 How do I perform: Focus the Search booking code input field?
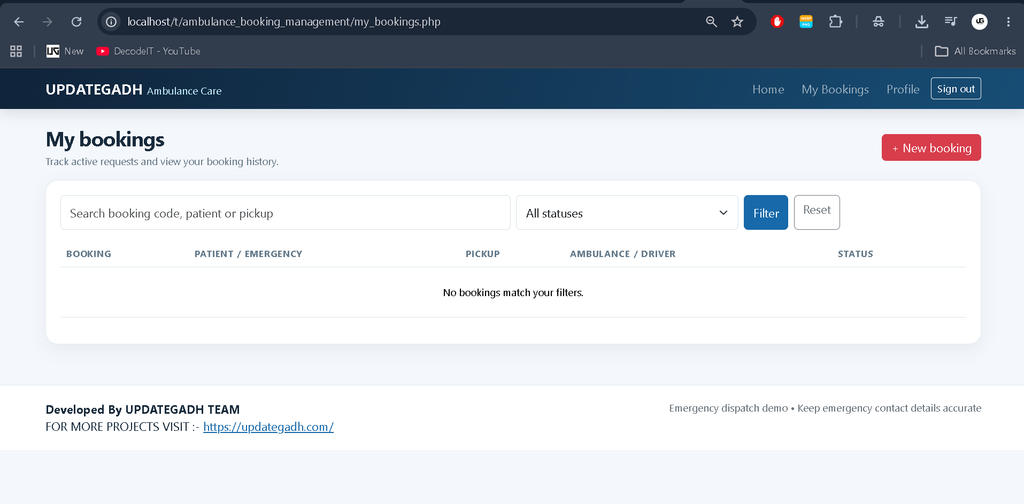tap(285, 213)
